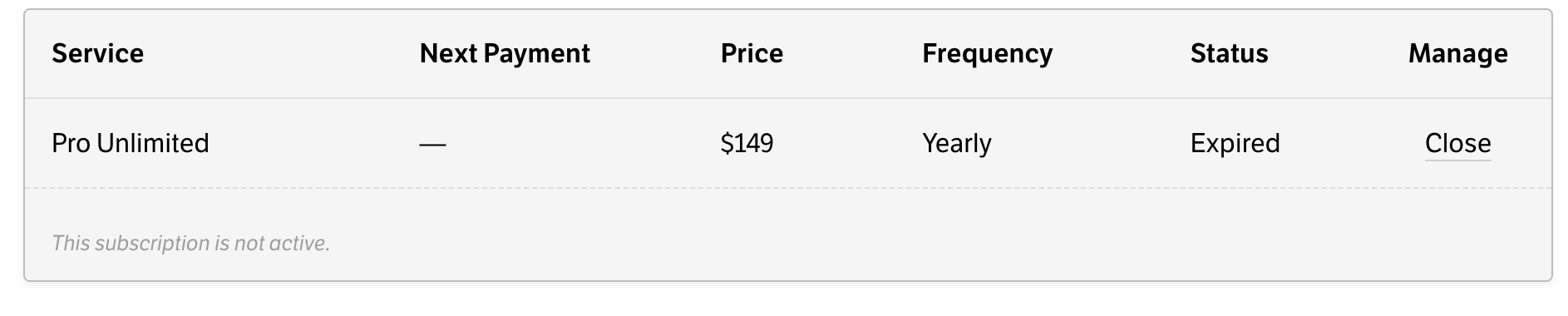Select the Expired status text
This screenshot has height=316, width=1568.
pos(1235,144)
